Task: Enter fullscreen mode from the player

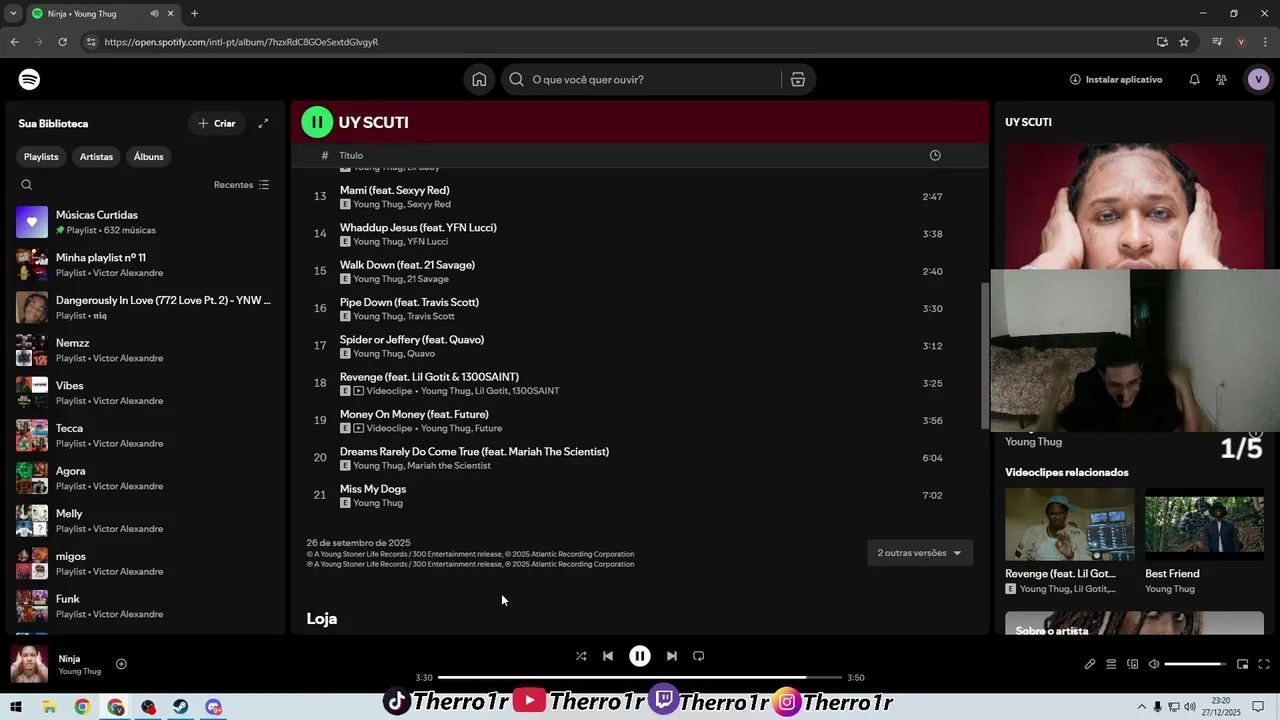Action: click(x=1264, y=664)
